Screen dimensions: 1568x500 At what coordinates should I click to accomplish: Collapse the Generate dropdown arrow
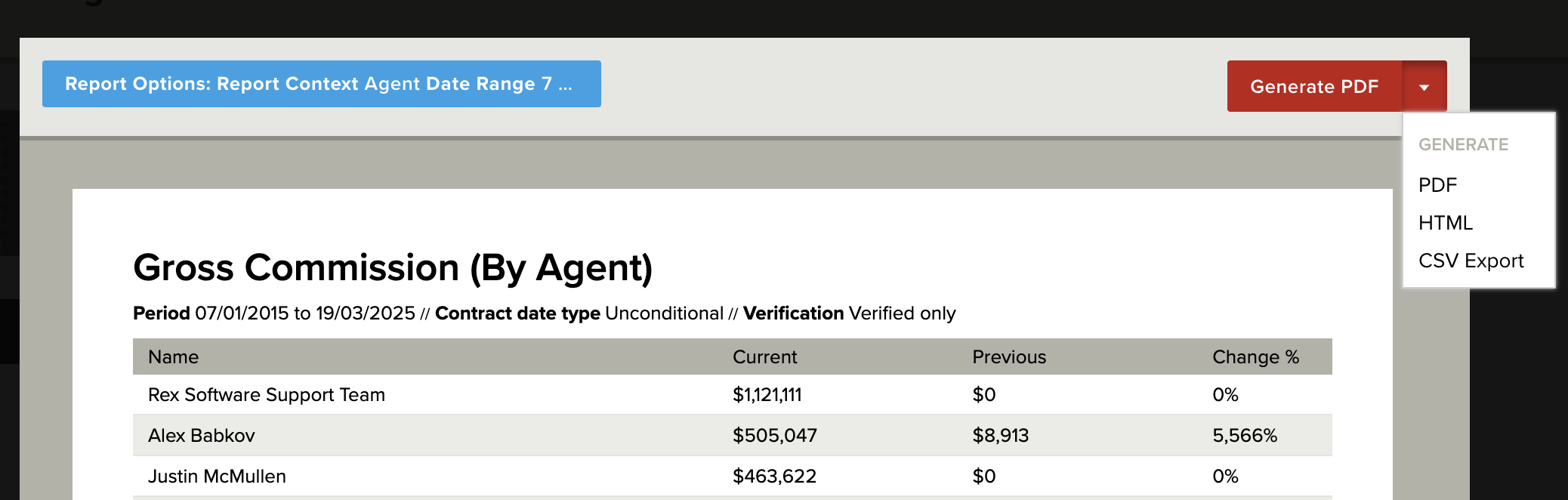point(1424,86)
